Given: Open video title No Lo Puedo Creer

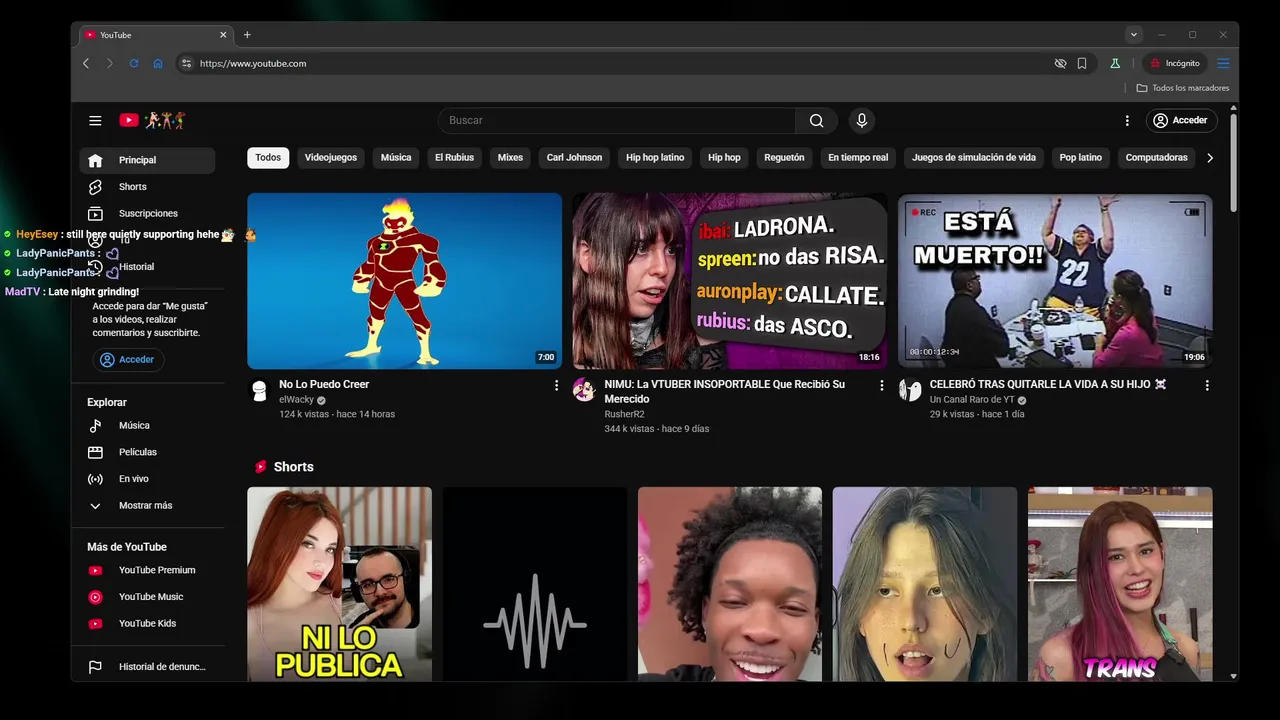Looking at the screenshot, I should [324, 384].
